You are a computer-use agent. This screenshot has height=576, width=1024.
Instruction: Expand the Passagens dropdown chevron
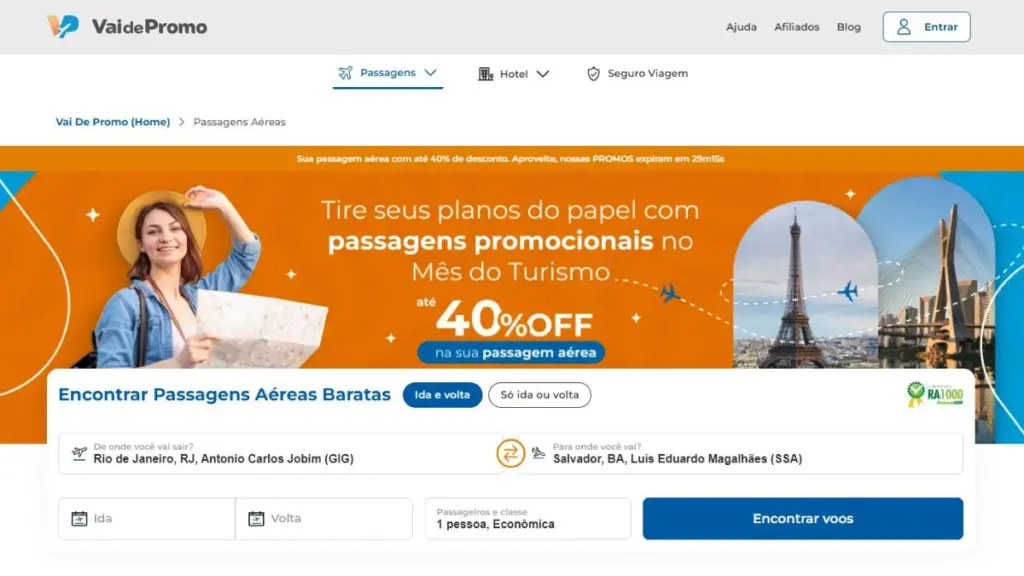click(x=430, y=72)
